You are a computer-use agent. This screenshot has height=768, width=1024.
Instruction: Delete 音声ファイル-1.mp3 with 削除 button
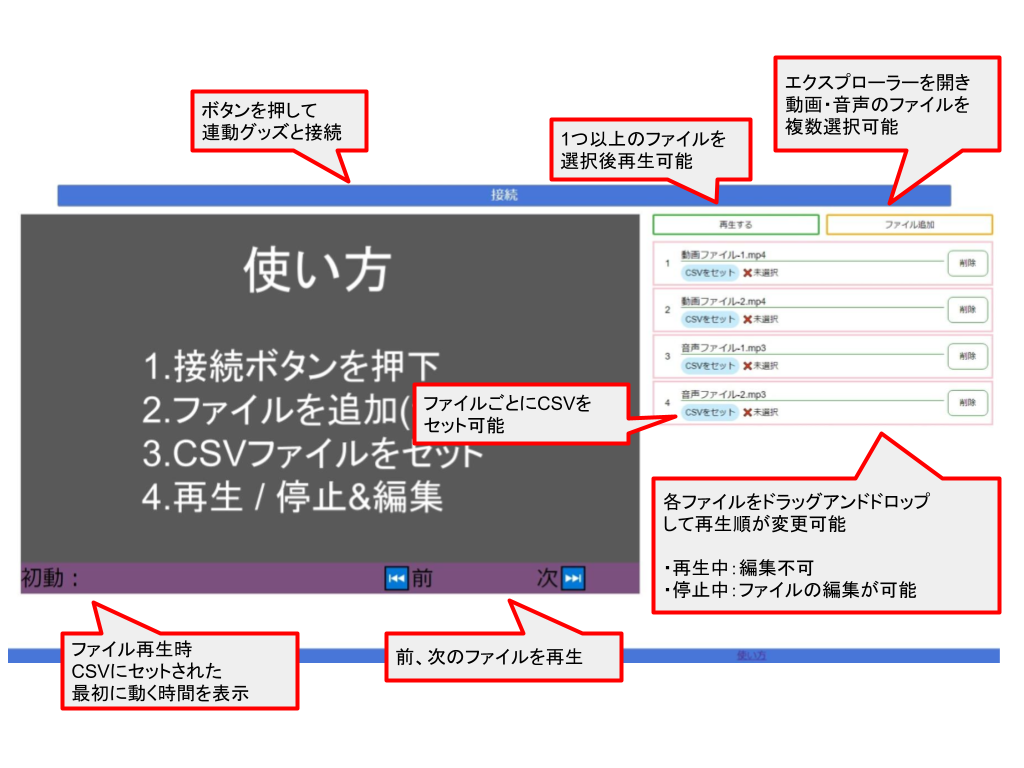[966, 356]
